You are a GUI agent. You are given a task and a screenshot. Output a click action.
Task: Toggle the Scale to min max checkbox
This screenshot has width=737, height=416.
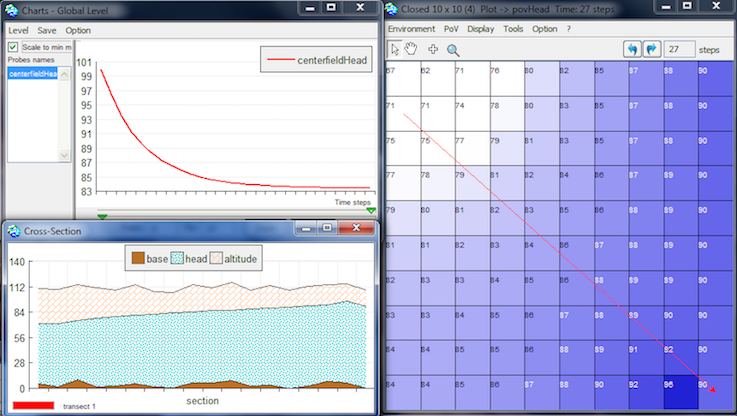pyautogui.click(x=13, y=47)
